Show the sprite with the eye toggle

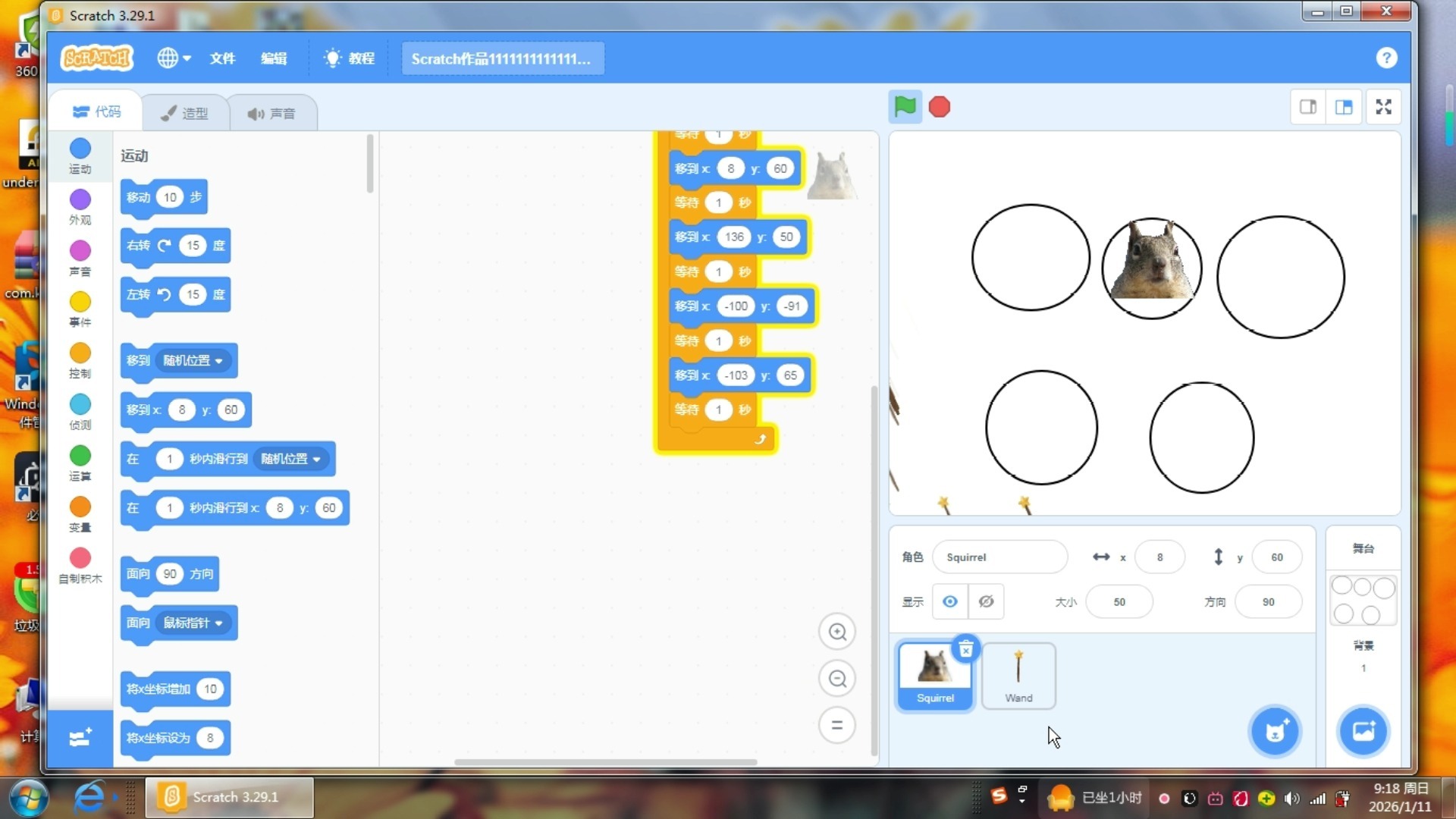click(x=949, y=601)
